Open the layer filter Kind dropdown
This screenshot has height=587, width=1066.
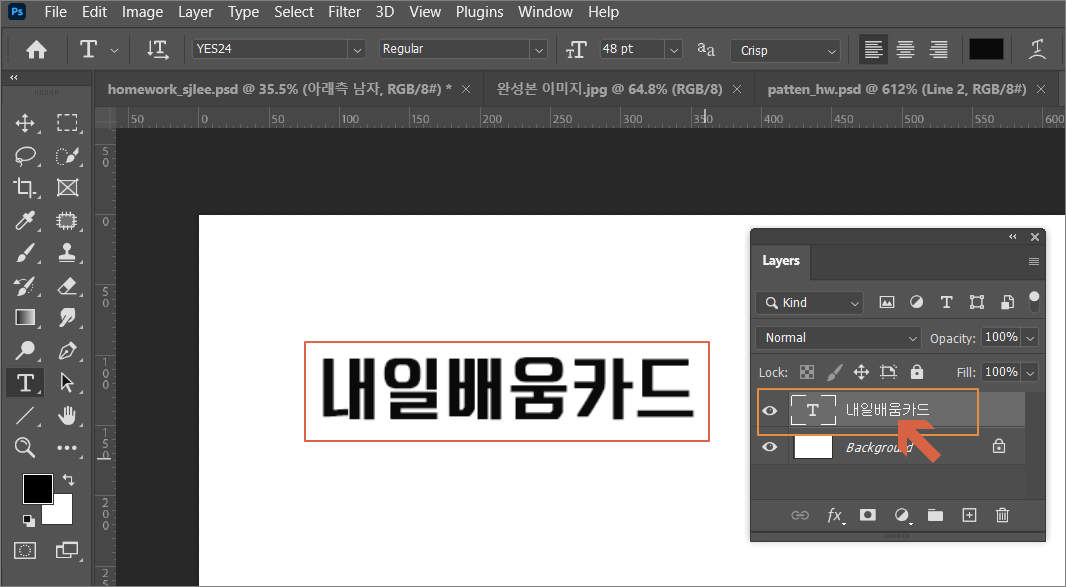tap(809, 303)
